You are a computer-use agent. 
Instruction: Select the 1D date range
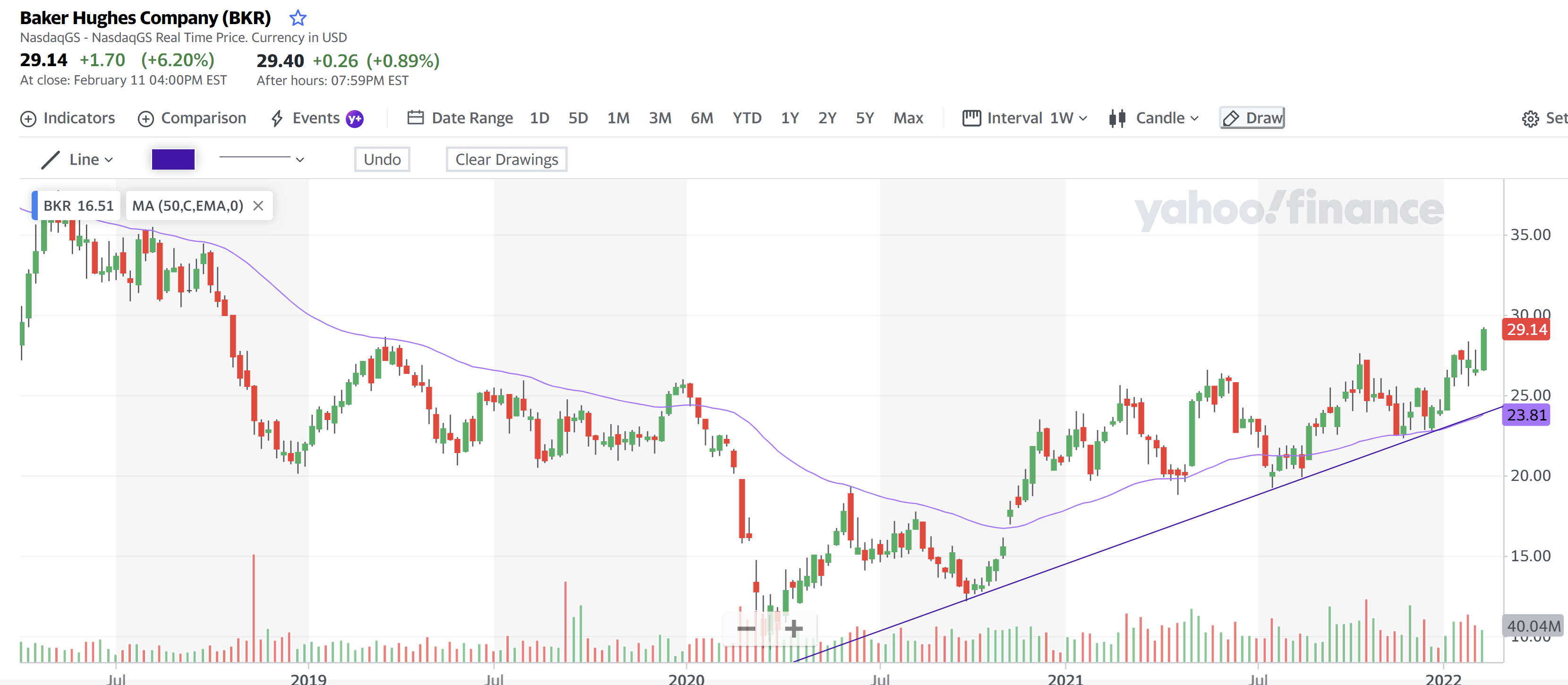point(539,118)
